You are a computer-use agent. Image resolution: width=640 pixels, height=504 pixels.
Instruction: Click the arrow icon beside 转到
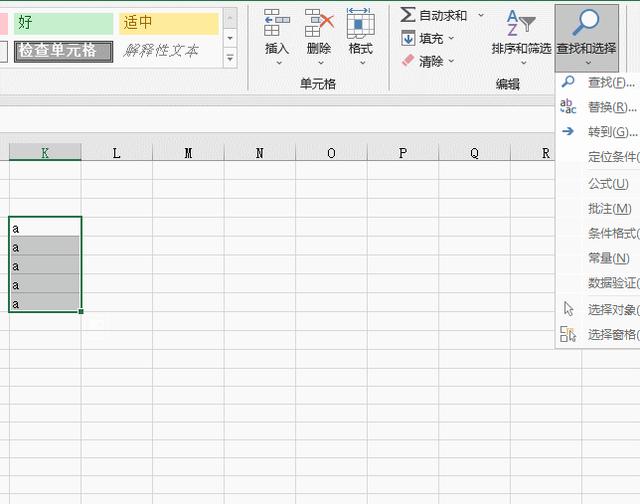click(568, 131)
